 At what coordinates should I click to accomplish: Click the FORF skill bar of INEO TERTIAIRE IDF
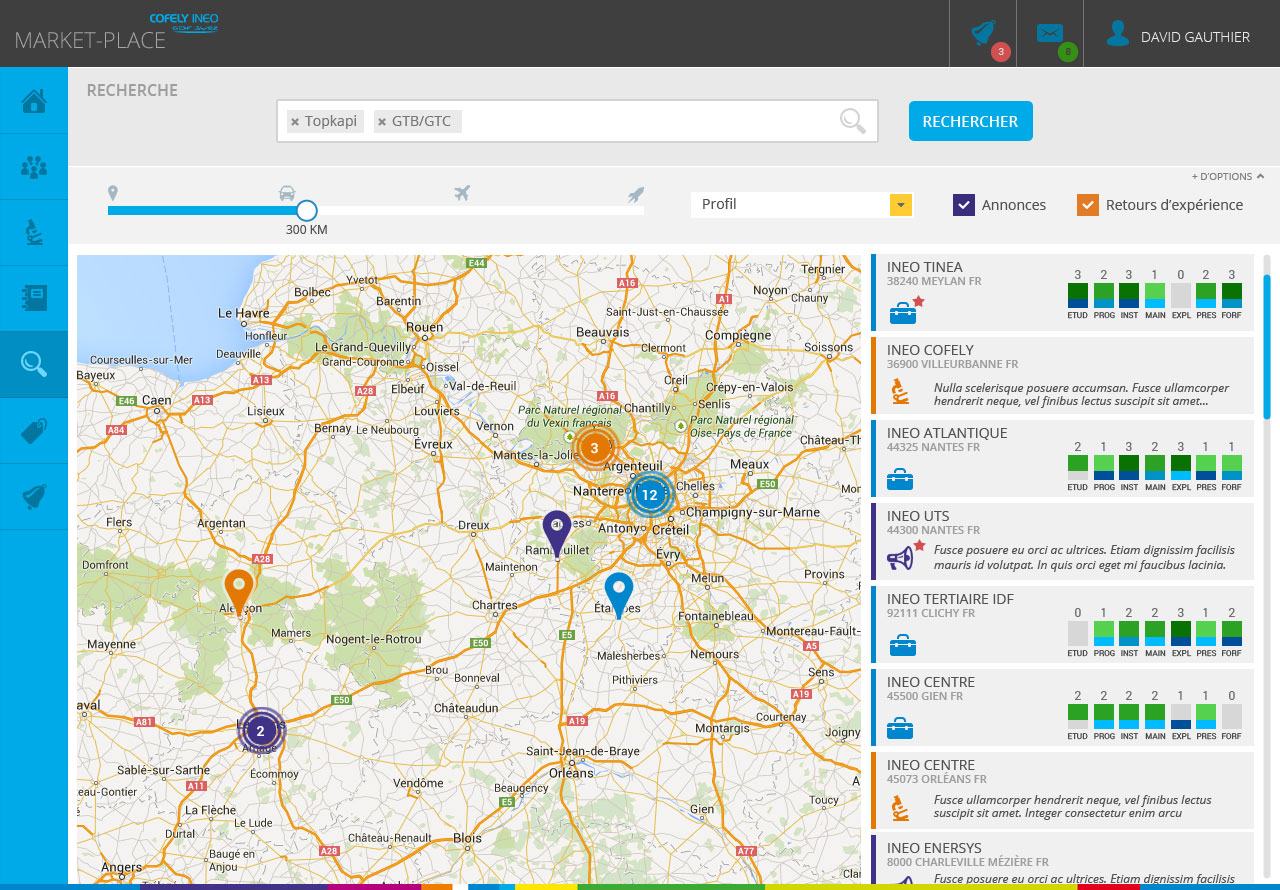pyautogui.click(x=1232, y=633)
